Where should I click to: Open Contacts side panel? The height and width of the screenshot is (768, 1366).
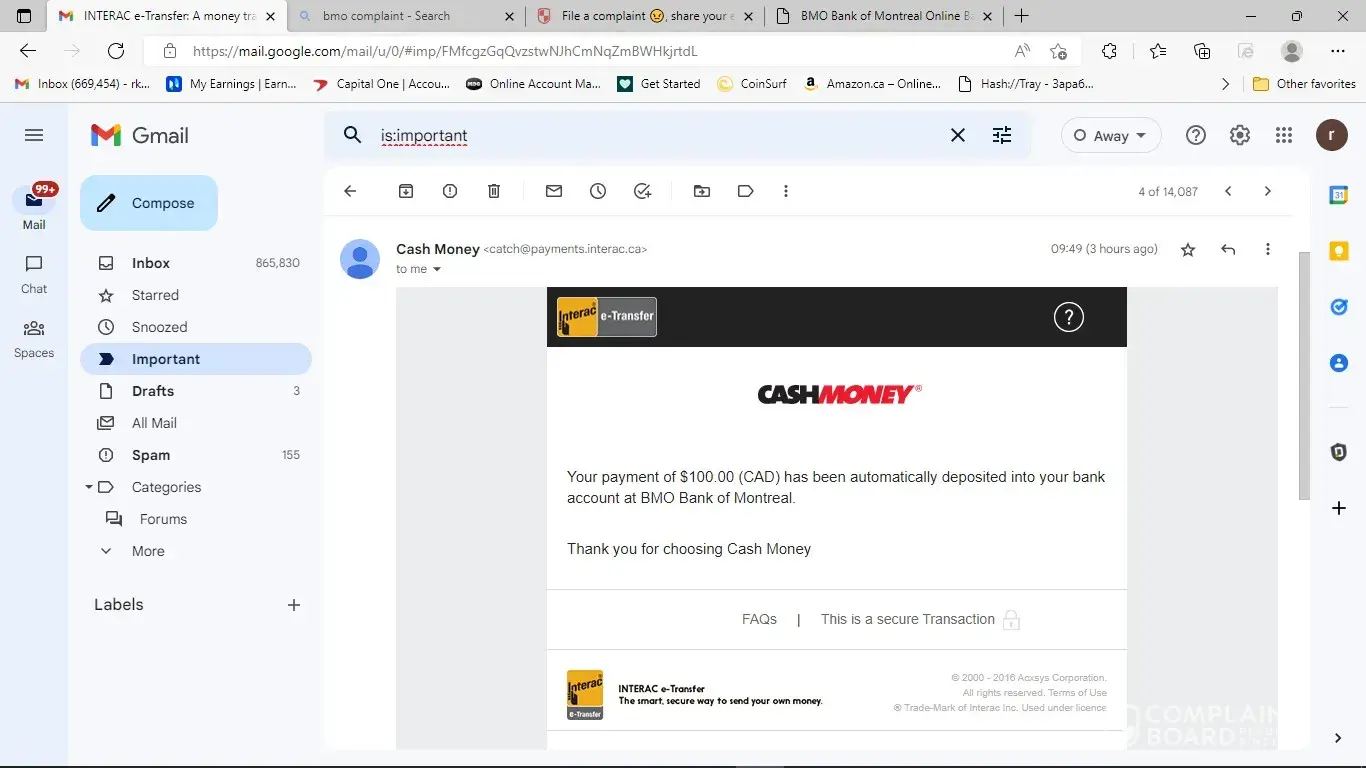point(1339,363)
